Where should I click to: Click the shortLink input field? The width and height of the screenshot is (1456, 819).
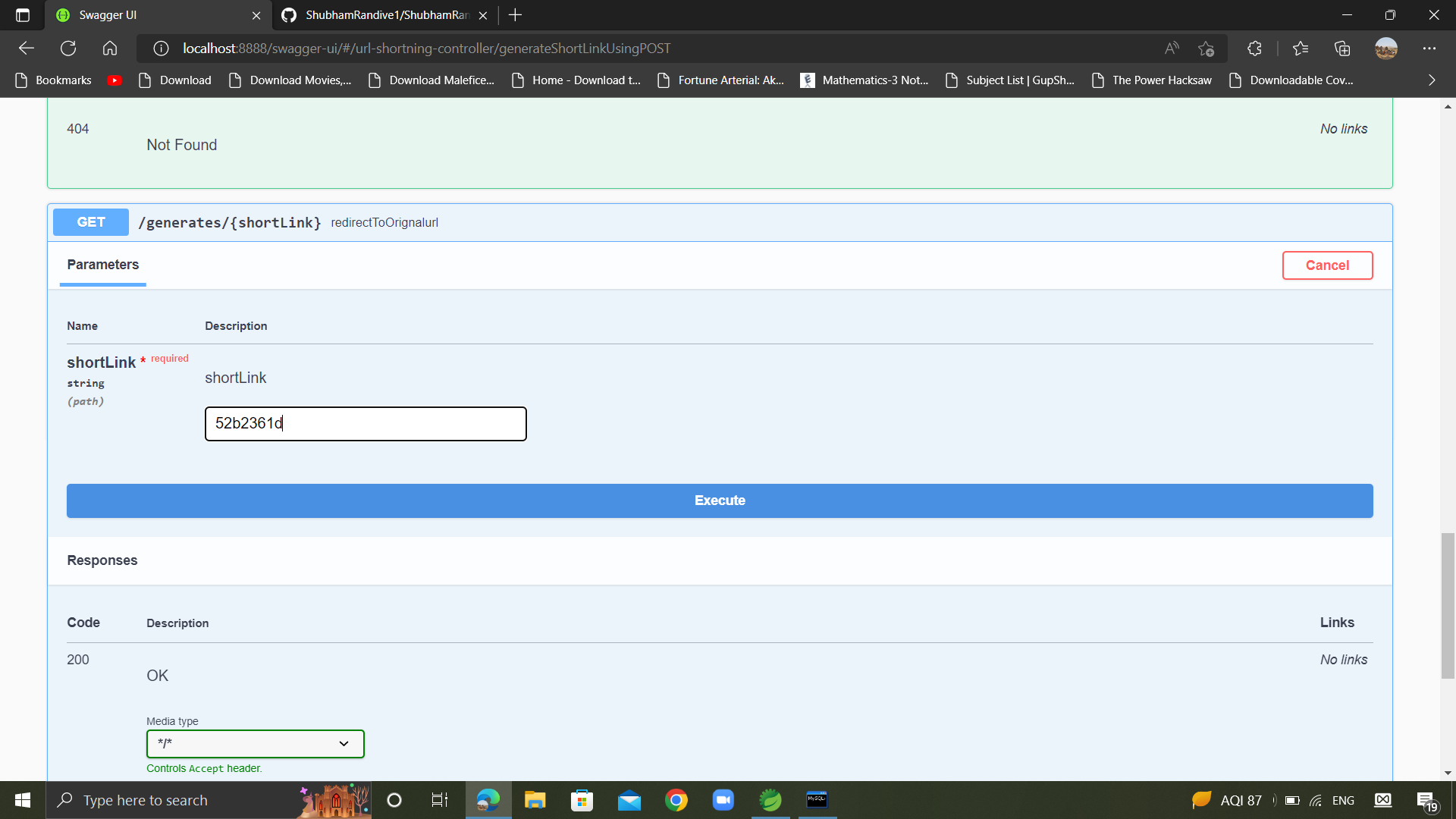pos(366,423)
